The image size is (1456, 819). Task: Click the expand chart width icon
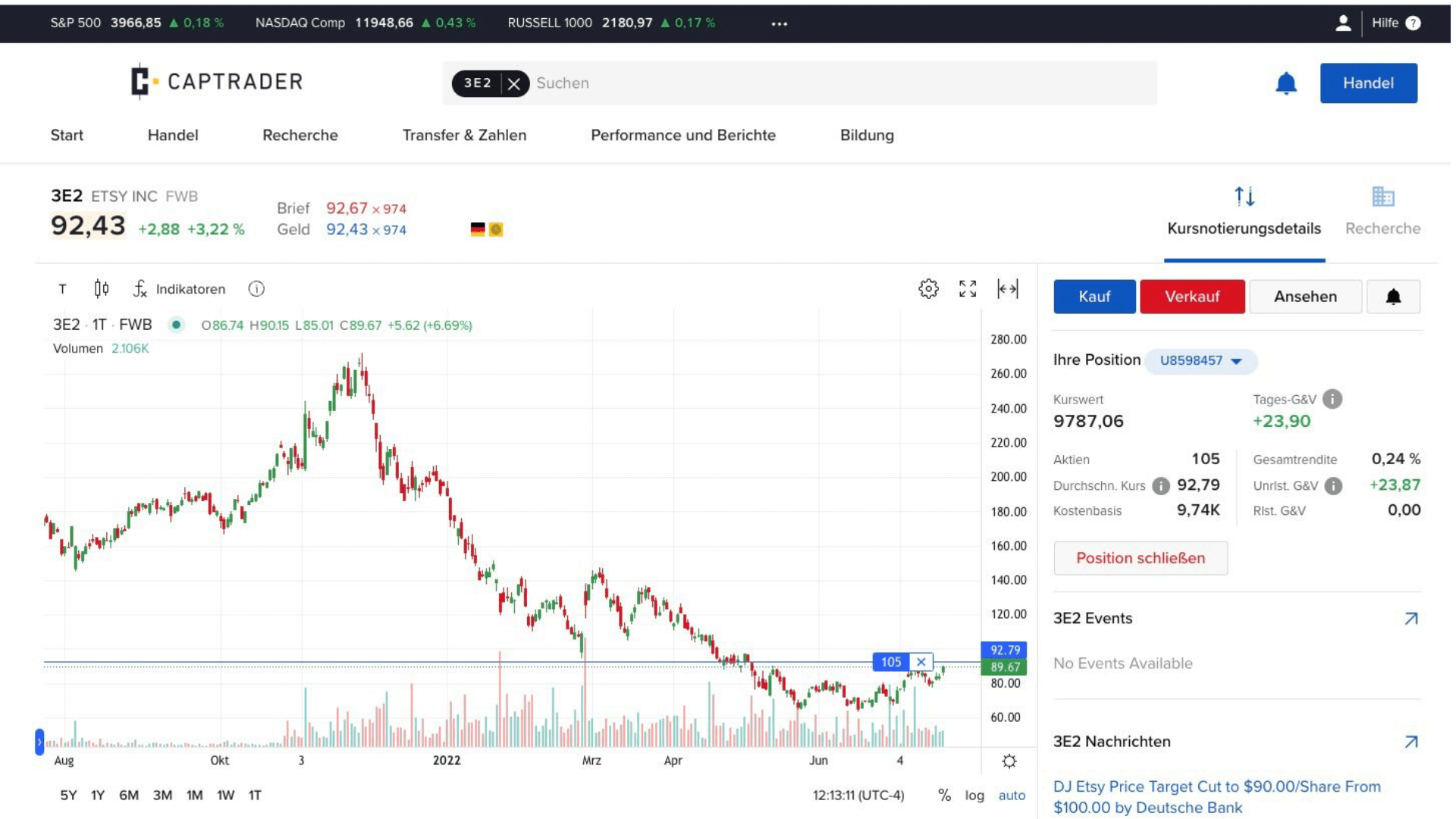(1008, 289)
